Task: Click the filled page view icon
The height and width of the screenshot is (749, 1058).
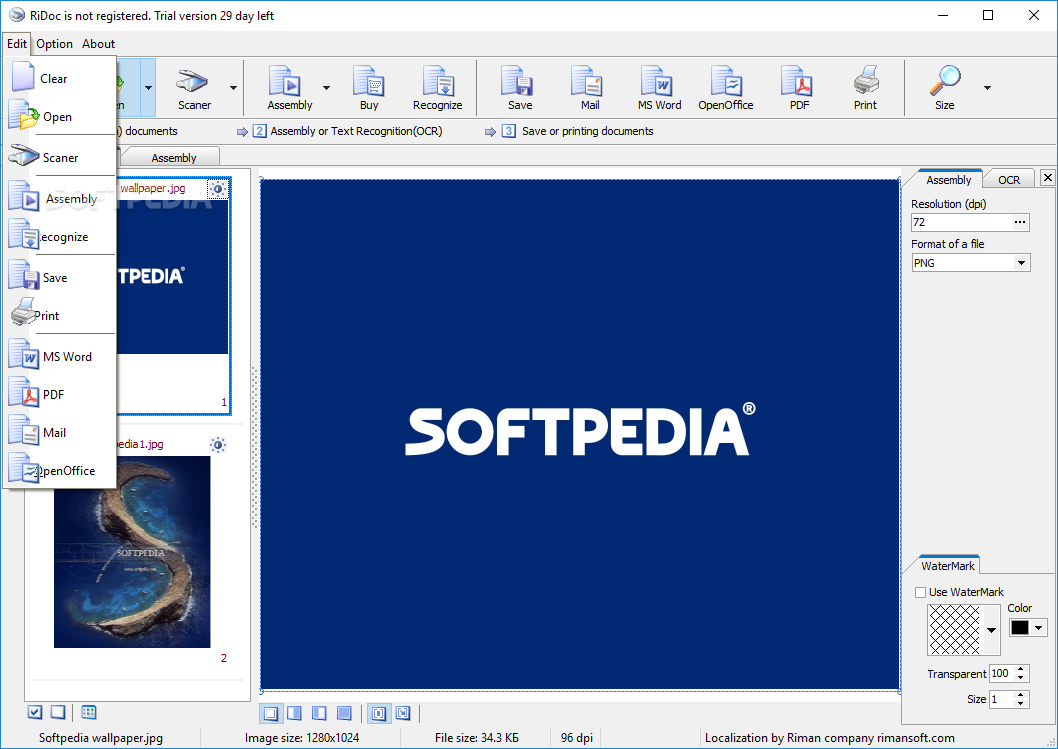Action: point(344,713)
